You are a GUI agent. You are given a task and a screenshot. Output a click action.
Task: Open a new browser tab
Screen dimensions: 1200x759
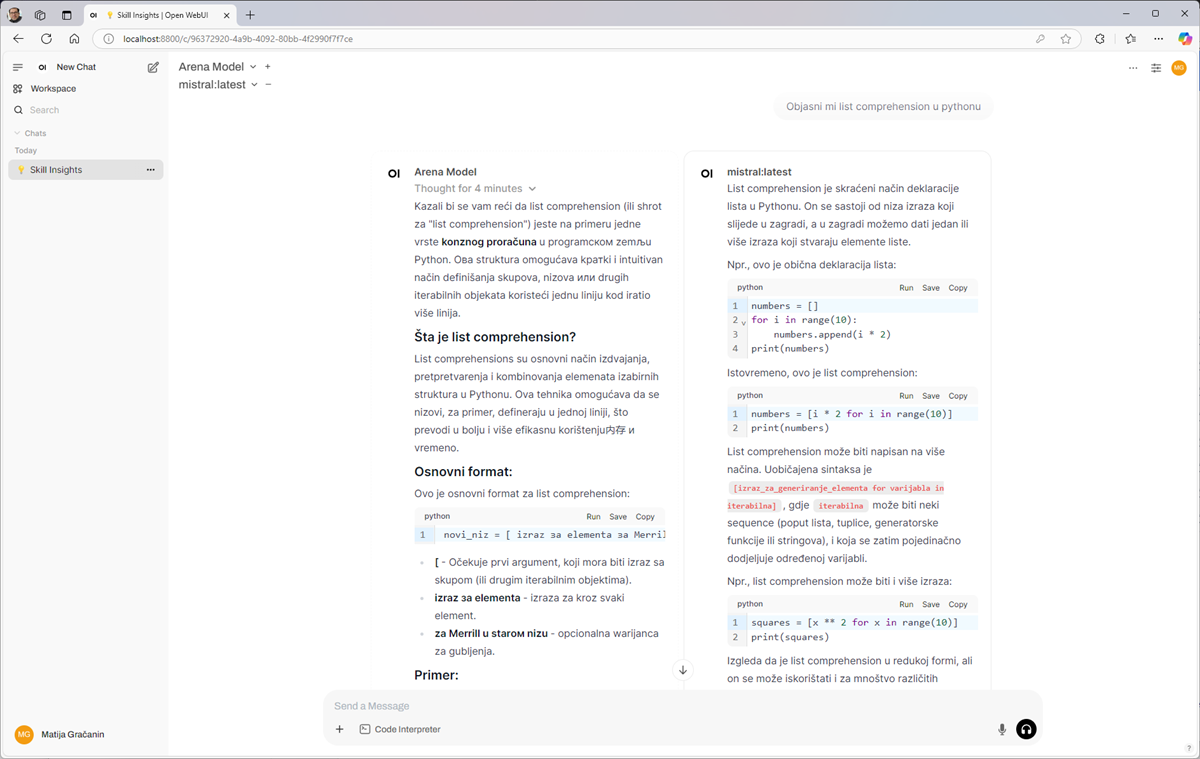click(x=250, y=15)
